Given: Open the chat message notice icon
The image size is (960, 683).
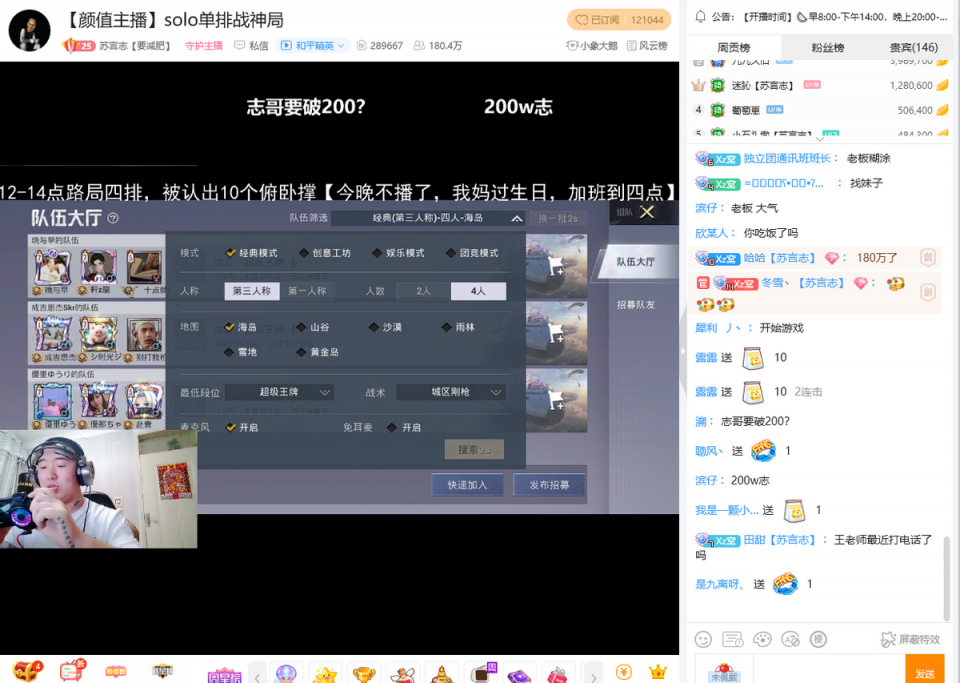Looking at the screenshot, I should pos(732,640).
